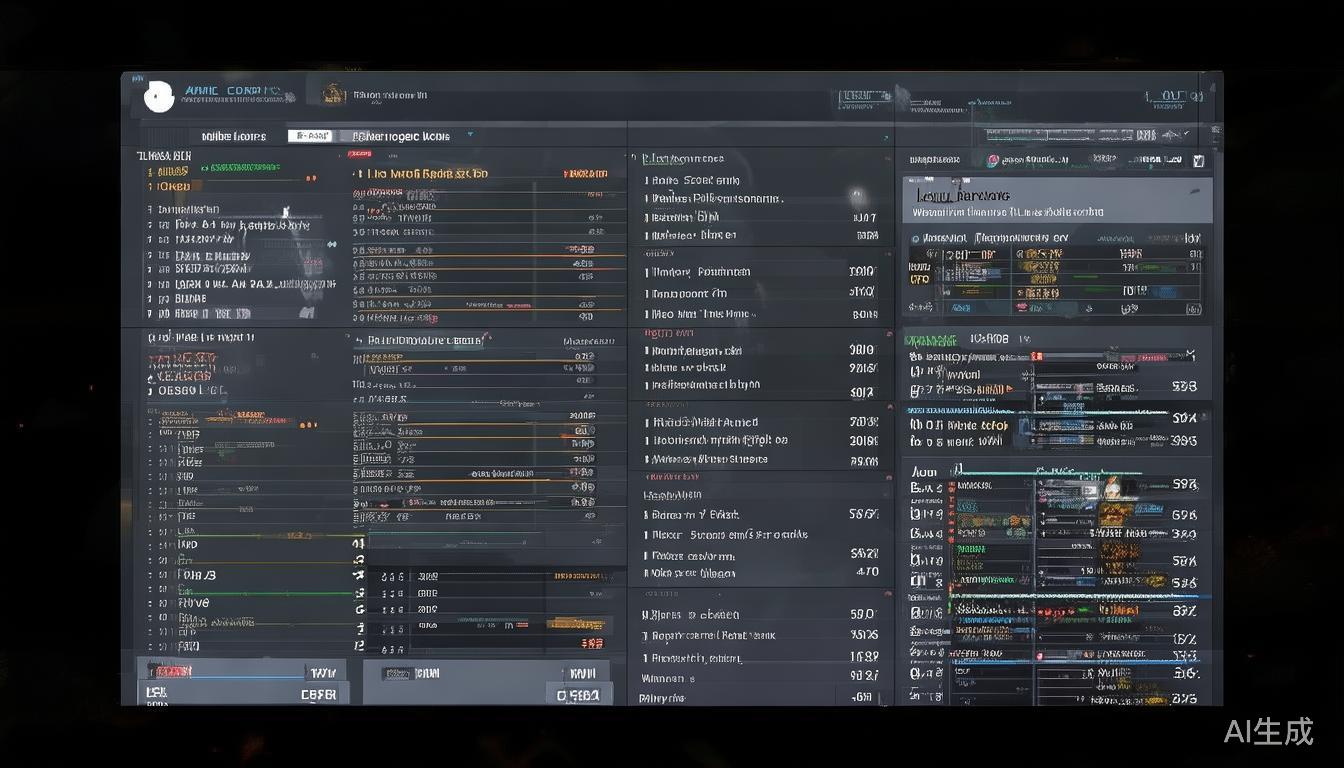Open the teal dropdown arrow in the toolbar
Viewport: 1344px width, 768px height.
point(470,134)
